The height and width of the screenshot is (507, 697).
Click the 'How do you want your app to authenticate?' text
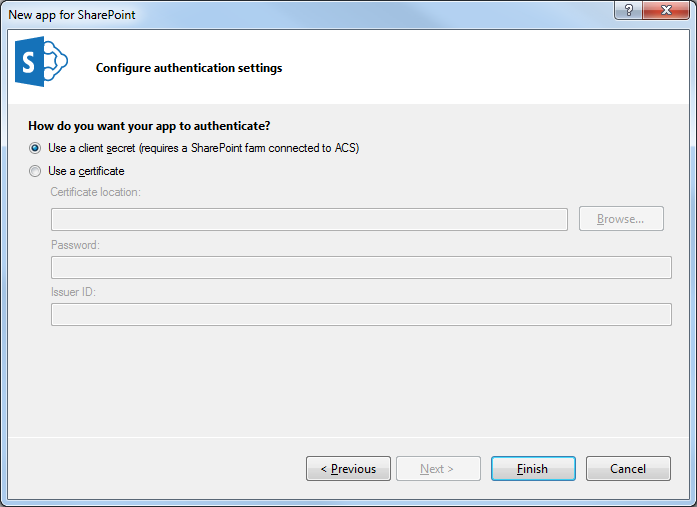(x=149, y=126)
